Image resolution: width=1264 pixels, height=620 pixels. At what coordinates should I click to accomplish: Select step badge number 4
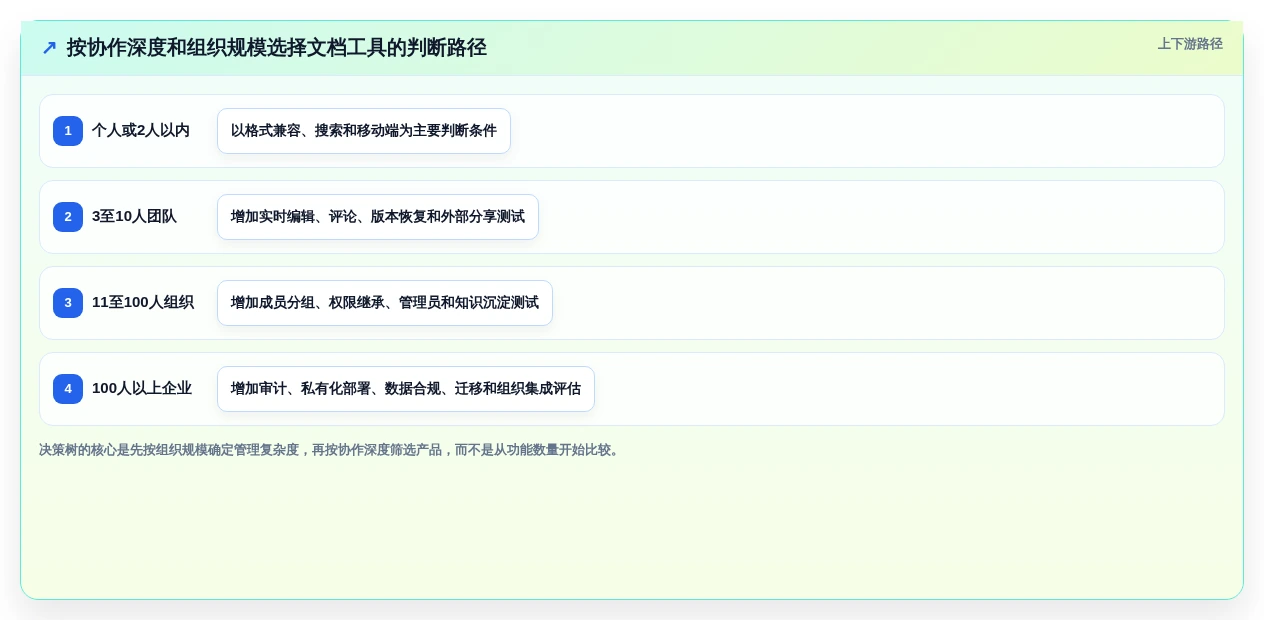click(68, 389)
